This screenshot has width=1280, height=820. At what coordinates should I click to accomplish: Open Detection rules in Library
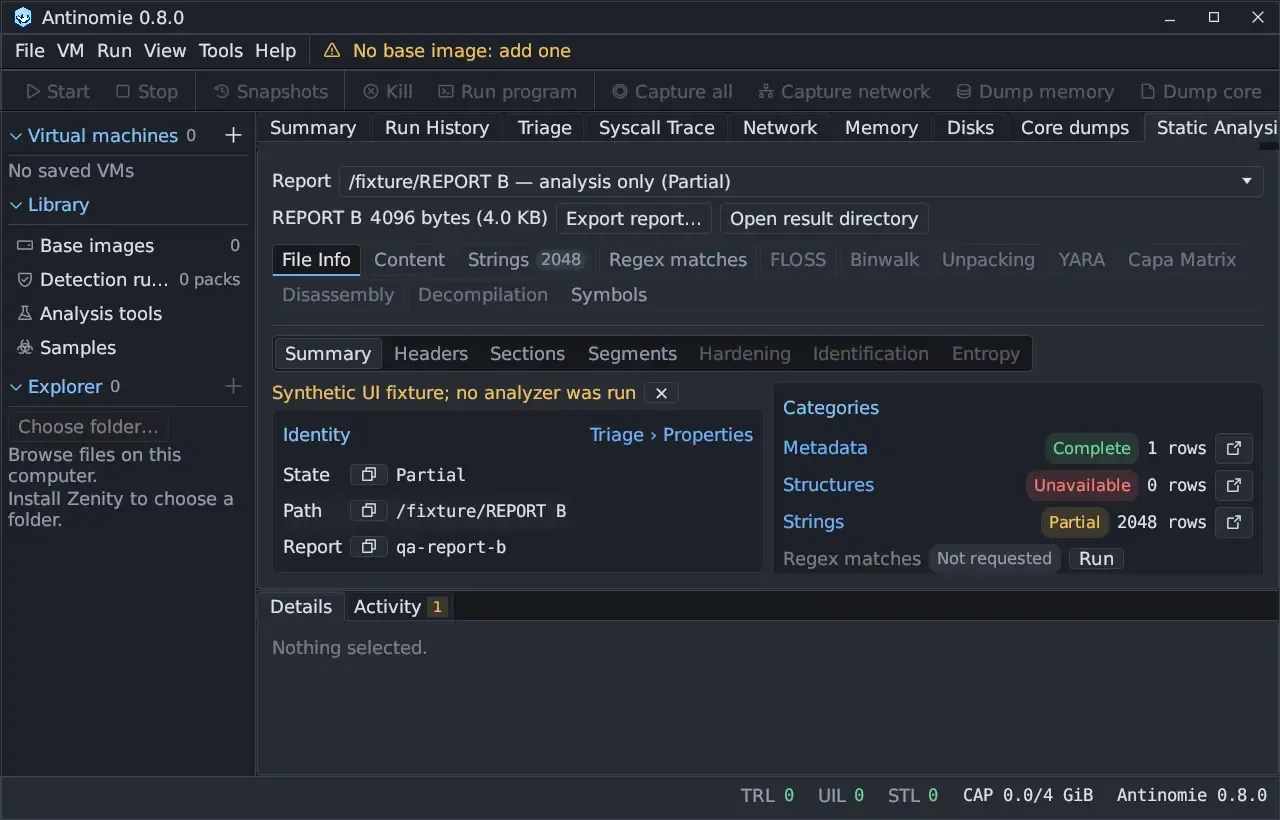click(x=128, y=280)
